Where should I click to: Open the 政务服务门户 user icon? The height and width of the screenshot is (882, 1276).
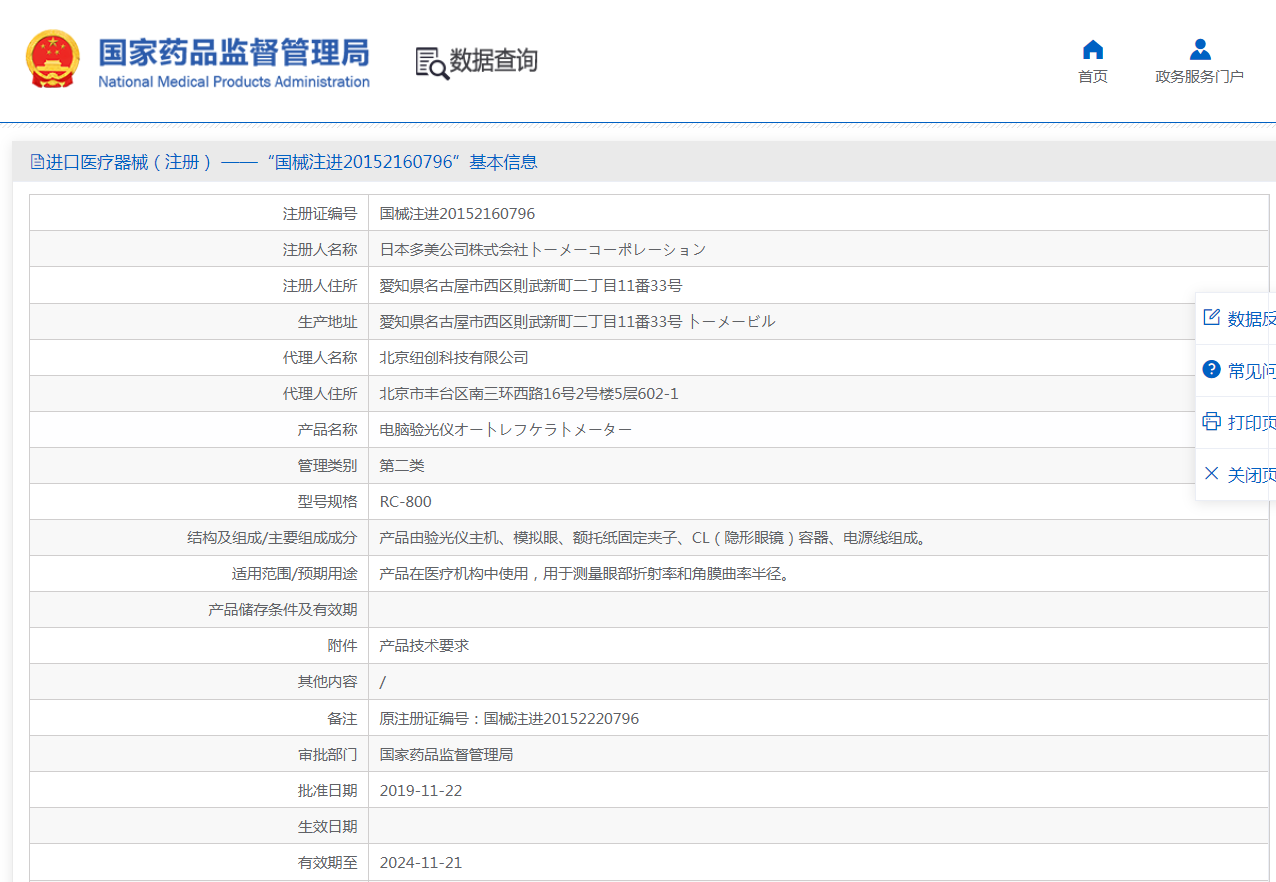1200,50
